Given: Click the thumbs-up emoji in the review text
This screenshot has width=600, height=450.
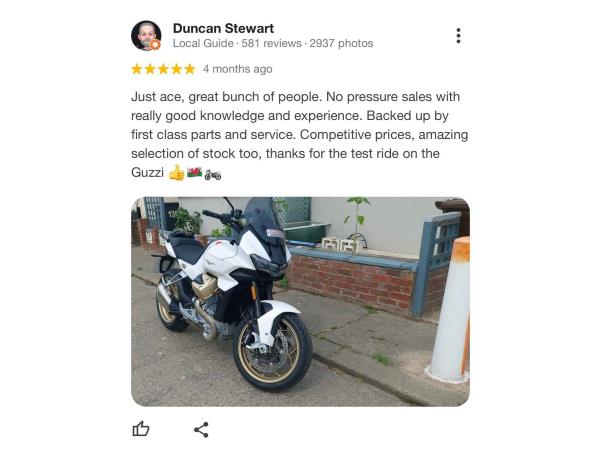Looking at the screenshot, I should tap(176, 173).
